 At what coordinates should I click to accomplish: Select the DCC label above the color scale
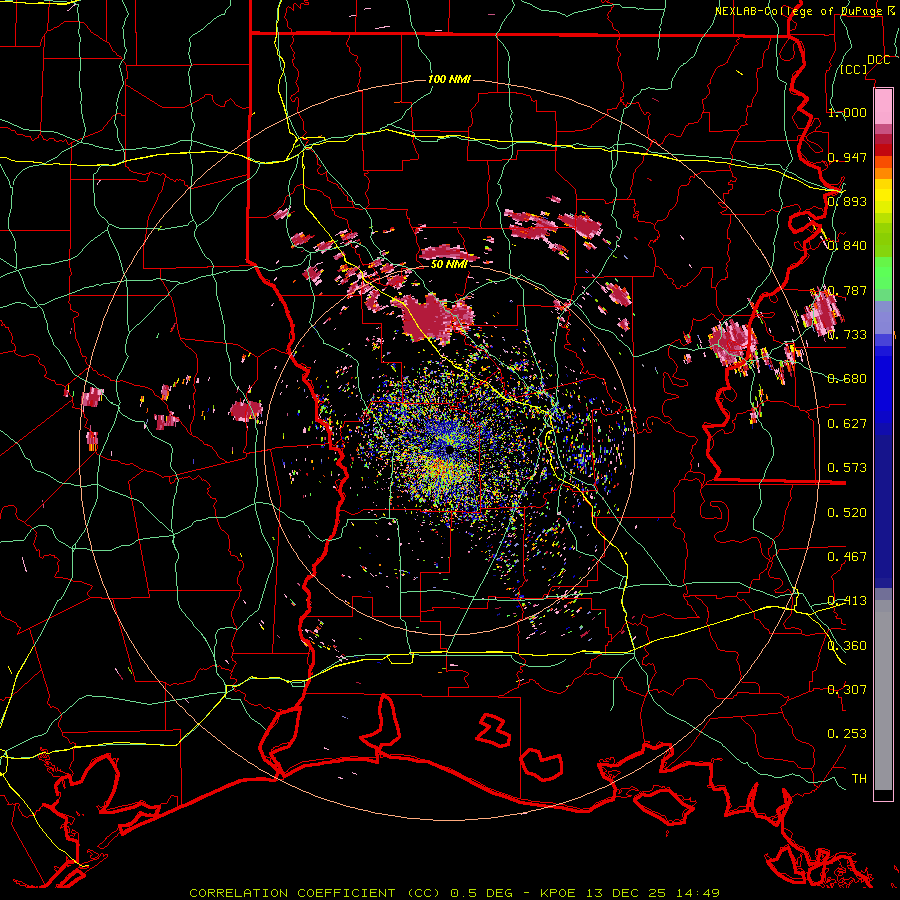(x=878, y=60)
